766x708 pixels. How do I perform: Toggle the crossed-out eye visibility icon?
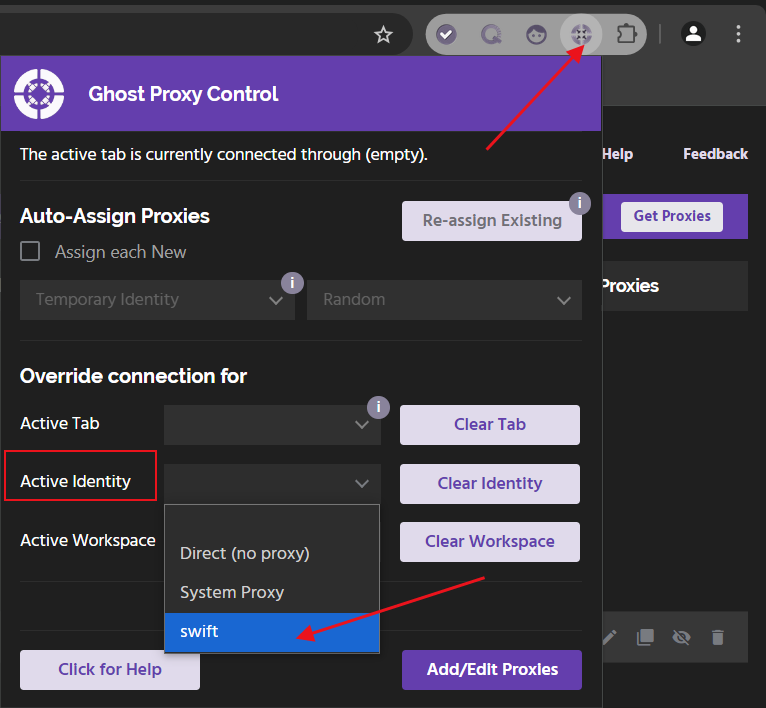[681, 637]
